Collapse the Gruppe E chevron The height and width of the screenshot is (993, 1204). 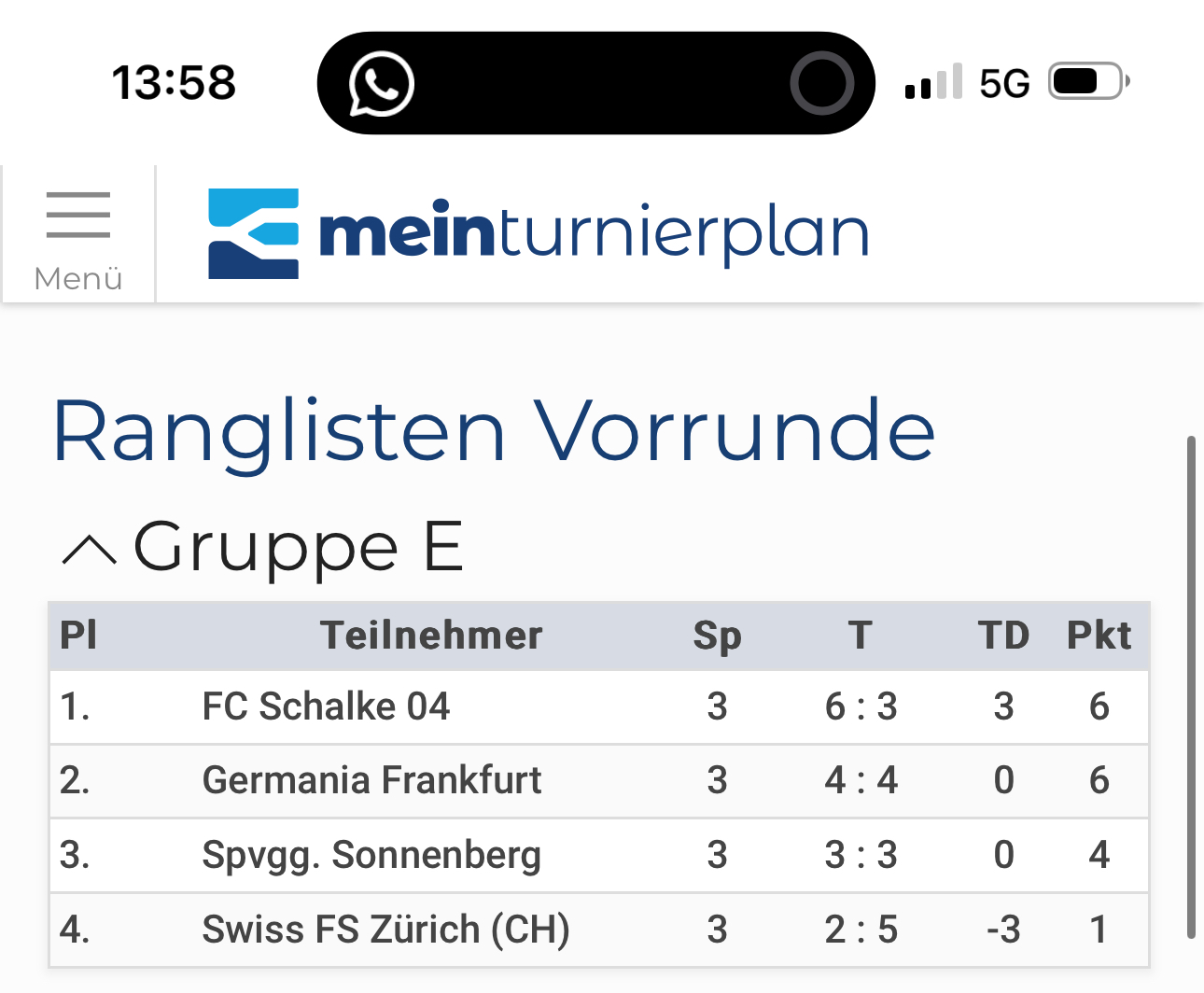pos(89,551)
